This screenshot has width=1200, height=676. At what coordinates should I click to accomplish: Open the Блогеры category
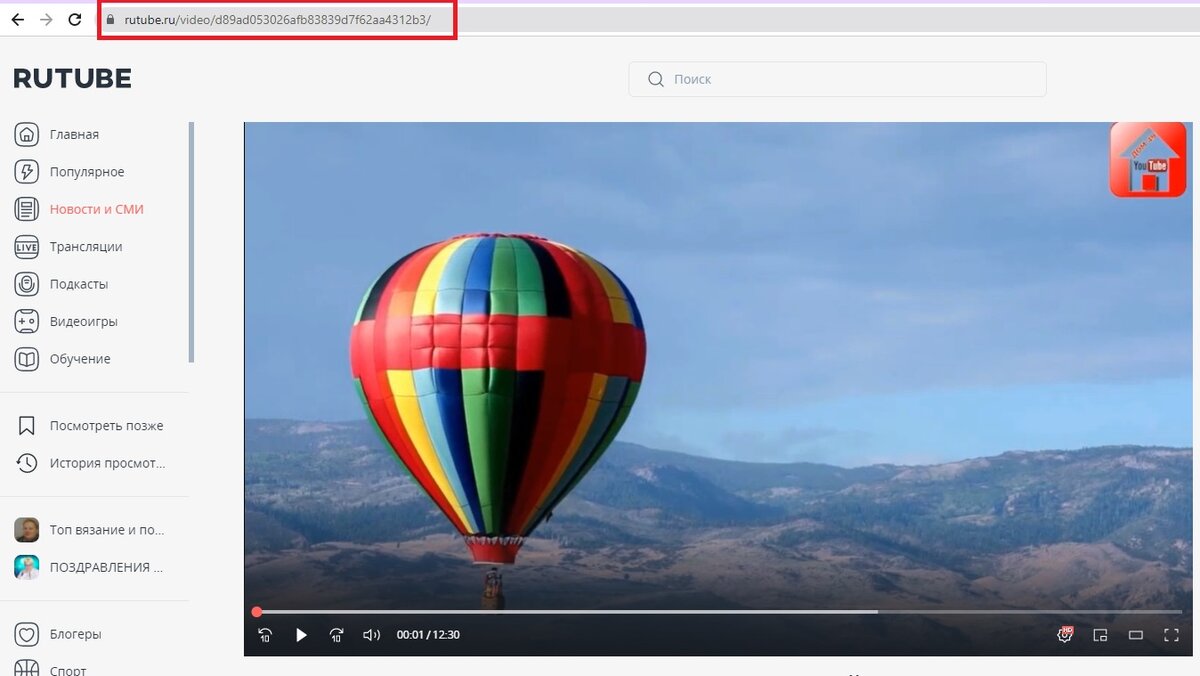(x=76, y=634)
